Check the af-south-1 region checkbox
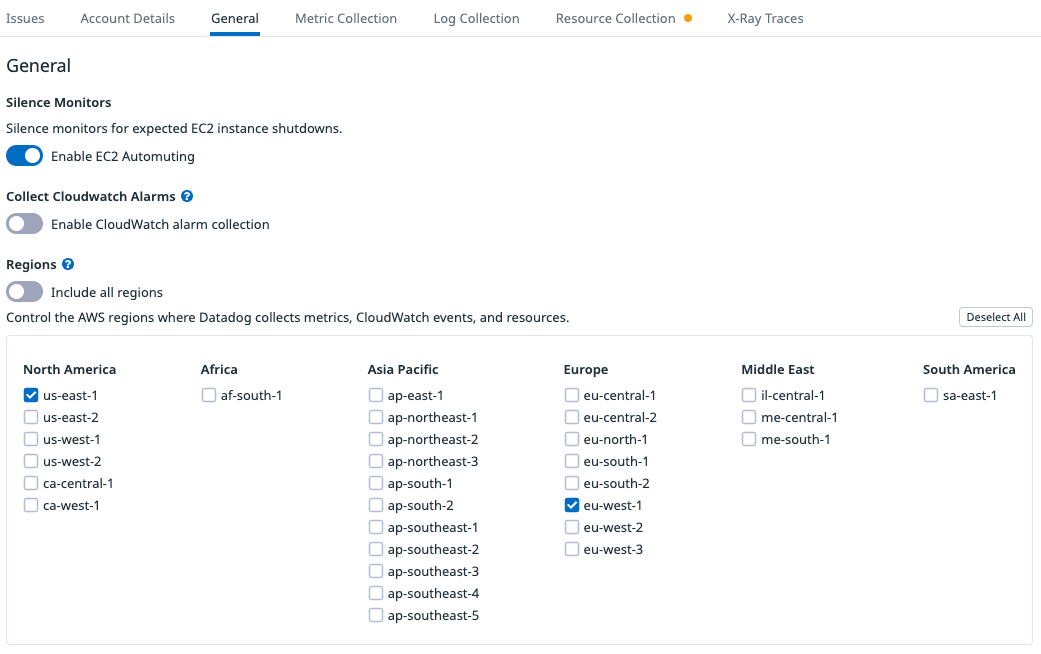This screenshot has width=1041, height=654. [209, 395]
